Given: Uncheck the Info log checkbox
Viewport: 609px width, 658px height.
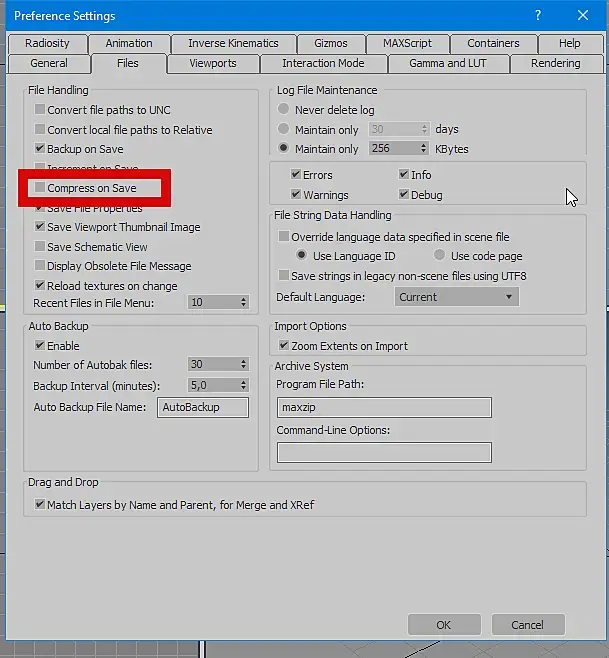Looking at the screenshot, I should (404, 174).
